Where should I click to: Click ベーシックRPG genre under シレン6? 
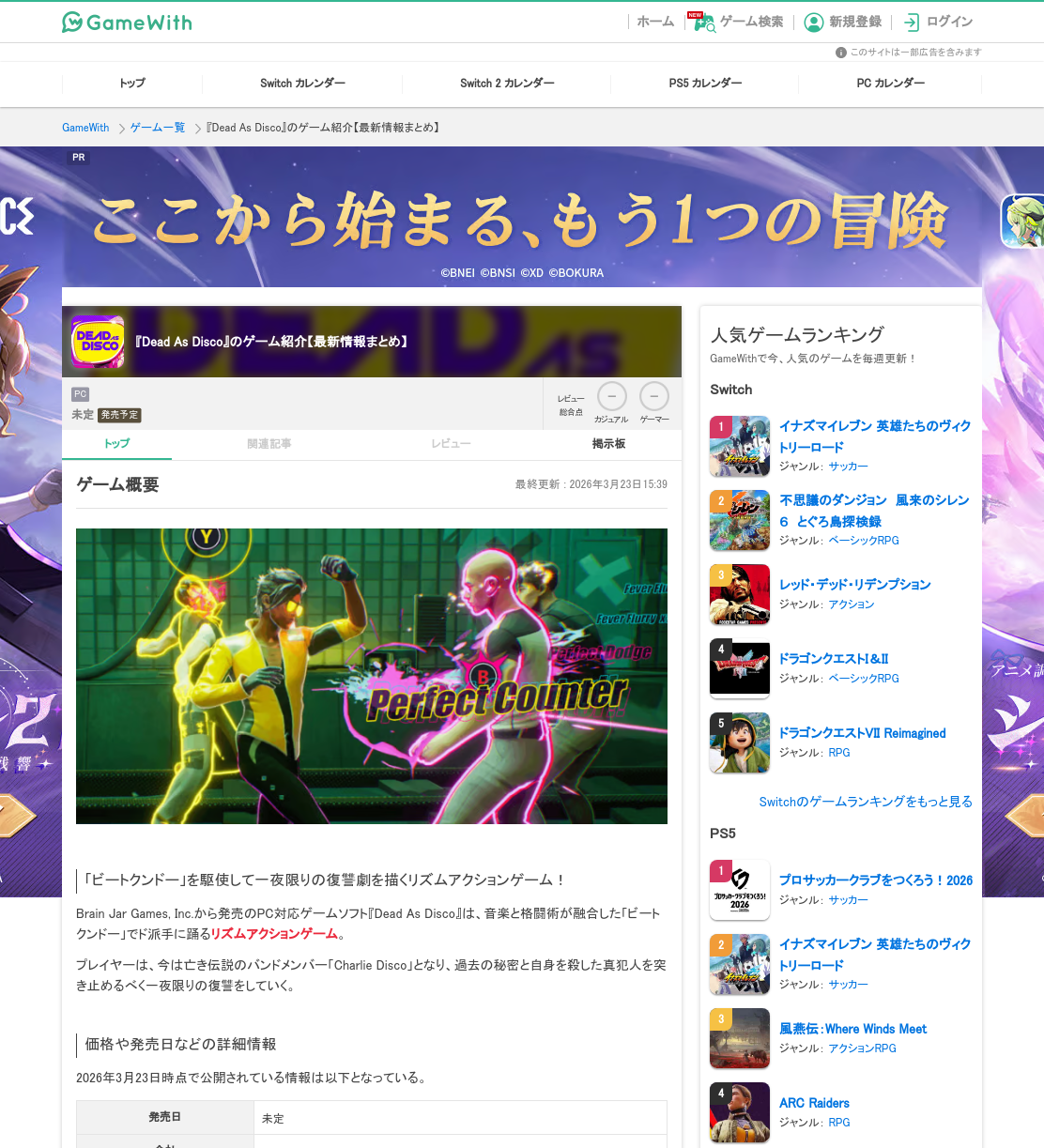click(864, 541)
